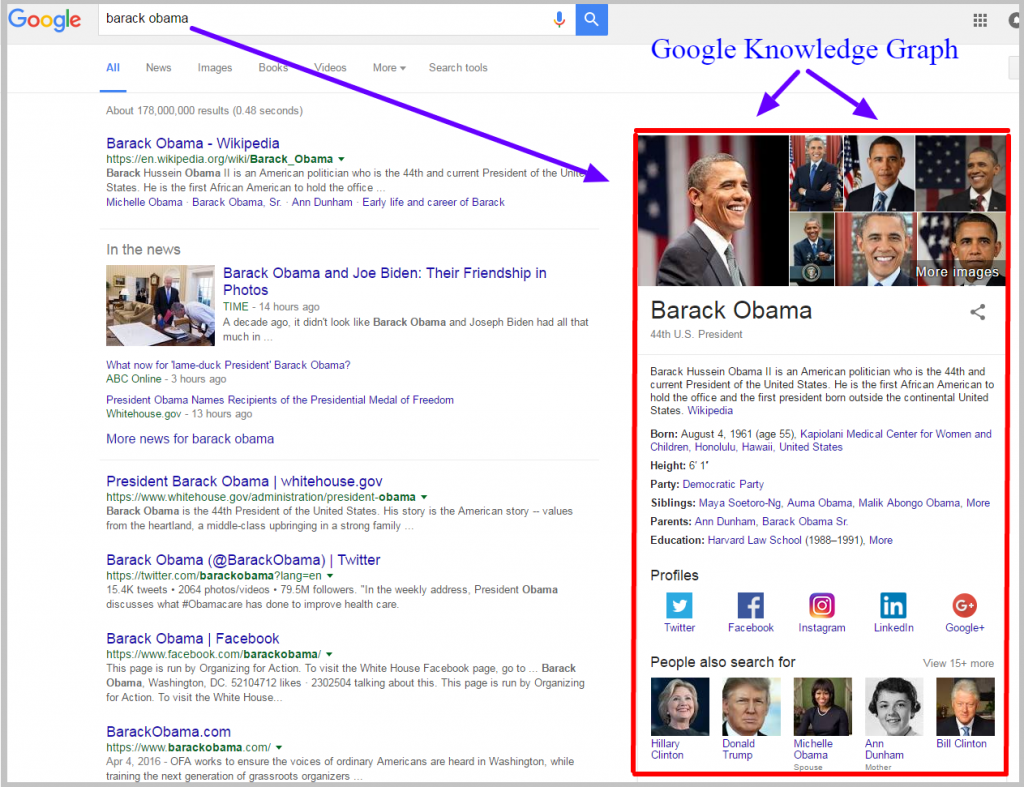Click More in the Education row

pos(880,541)
